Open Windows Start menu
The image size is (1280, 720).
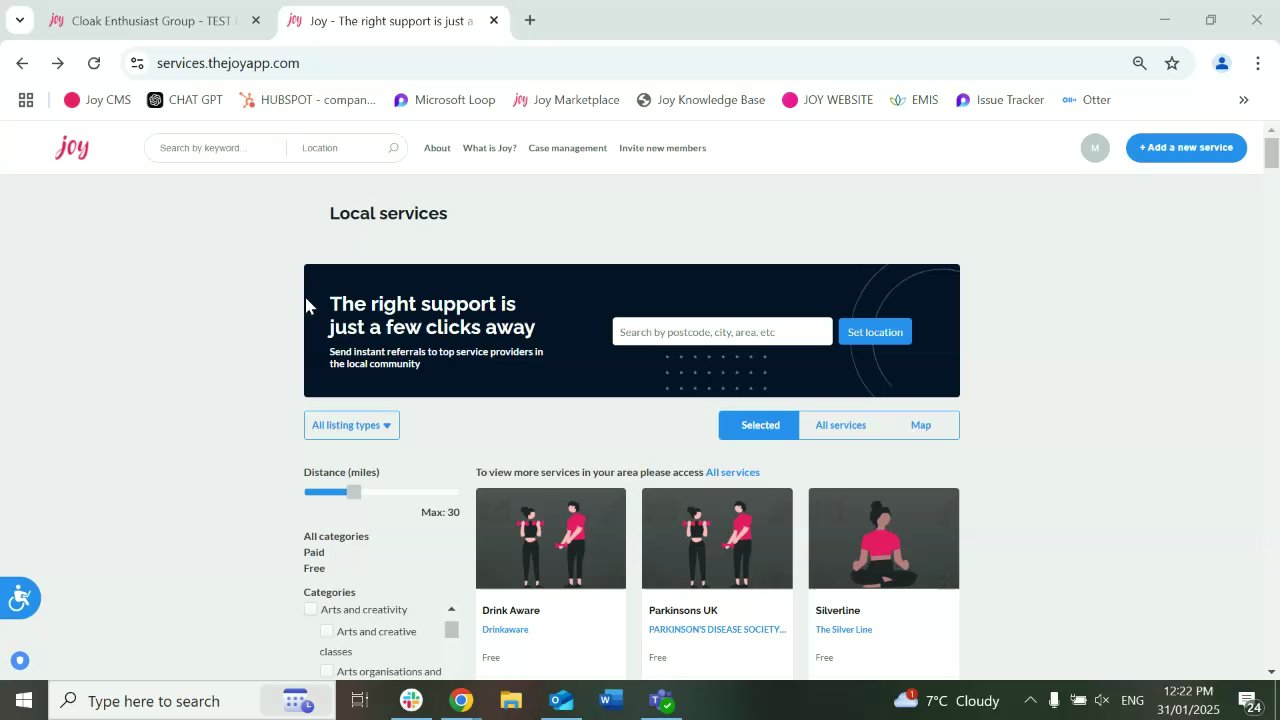(x=24, y=700)
